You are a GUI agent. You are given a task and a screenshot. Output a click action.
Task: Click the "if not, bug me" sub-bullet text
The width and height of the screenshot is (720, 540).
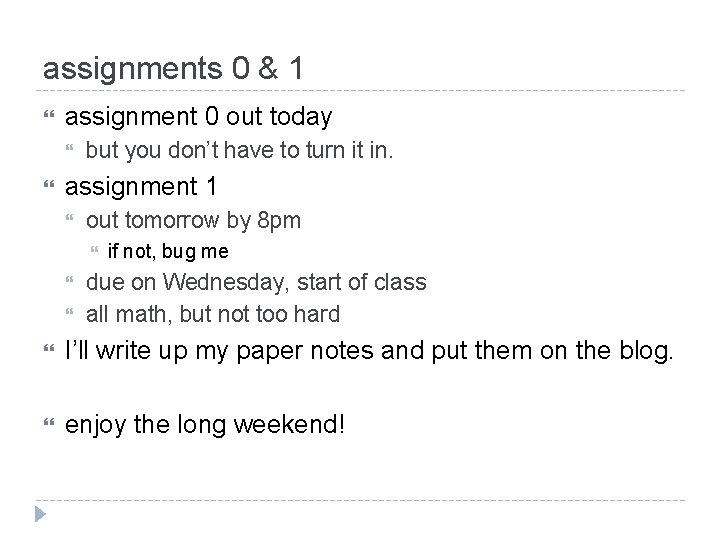click(167, 251)
